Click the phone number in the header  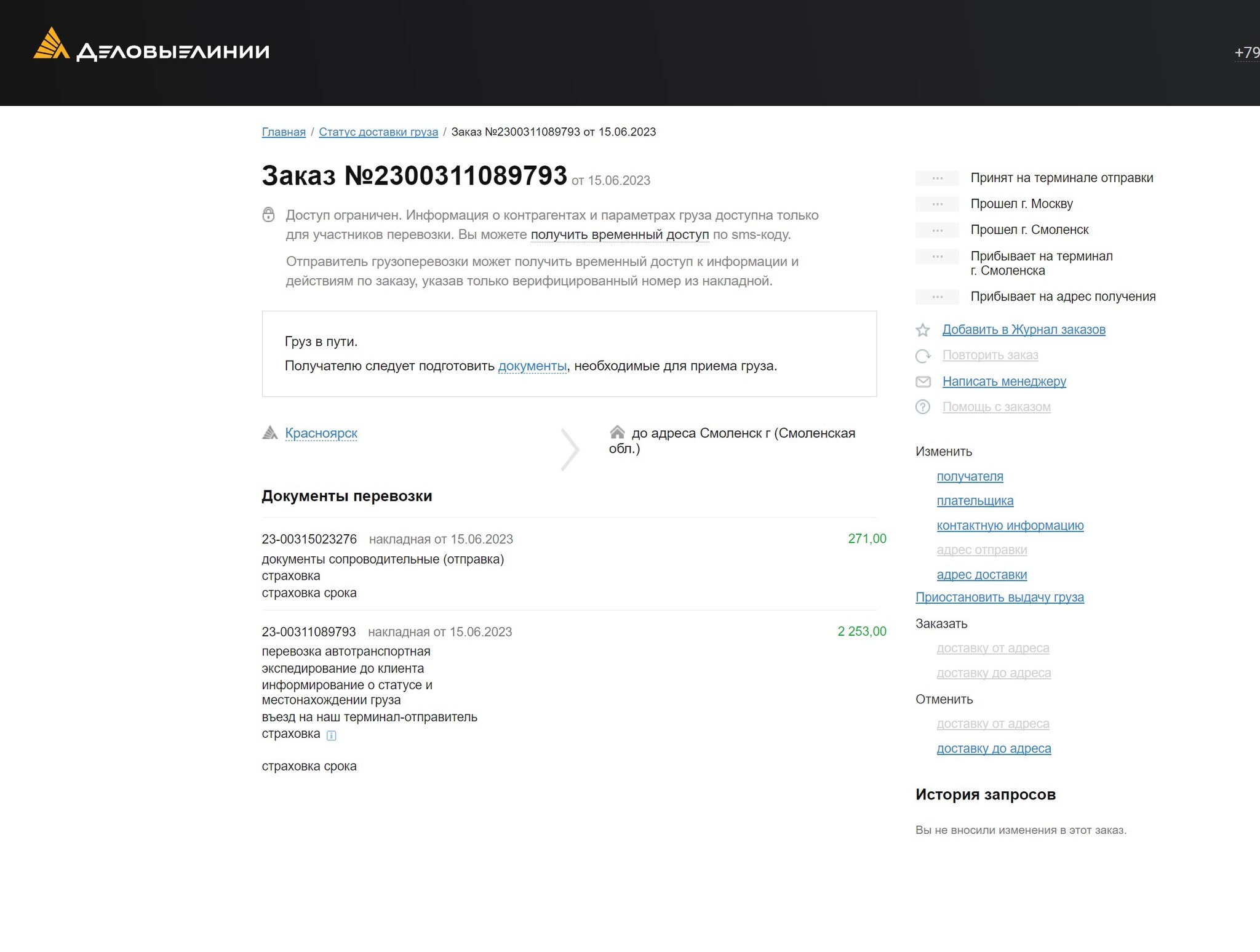pos(1247,53)
